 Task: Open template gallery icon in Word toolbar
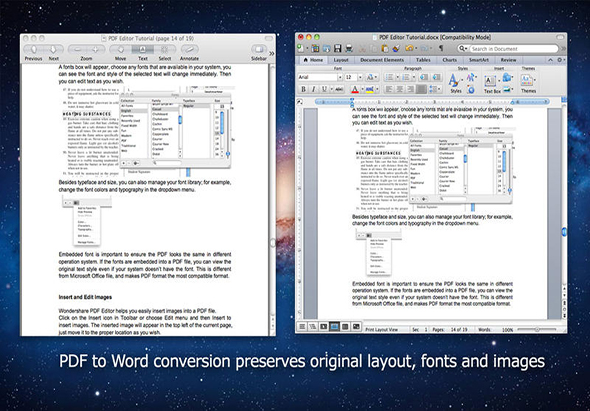point(315,48)
